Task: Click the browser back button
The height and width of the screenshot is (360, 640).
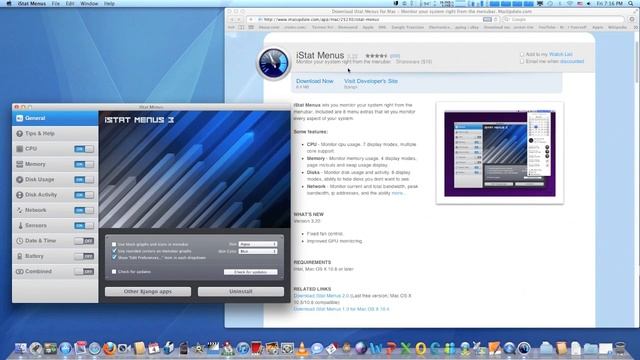Action: click(x=232, y=19)
